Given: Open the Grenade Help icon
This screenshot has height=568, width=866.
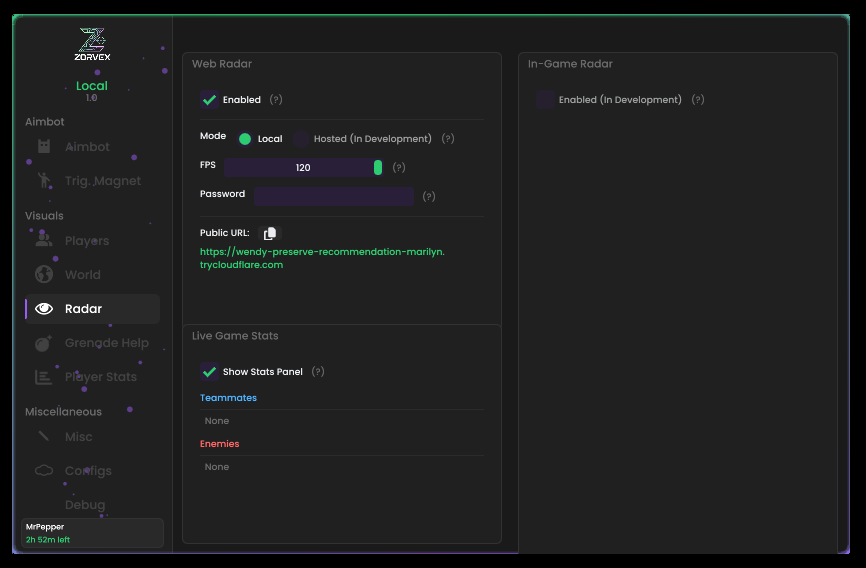Looking at the screenshot, I should tap(44, 343).
